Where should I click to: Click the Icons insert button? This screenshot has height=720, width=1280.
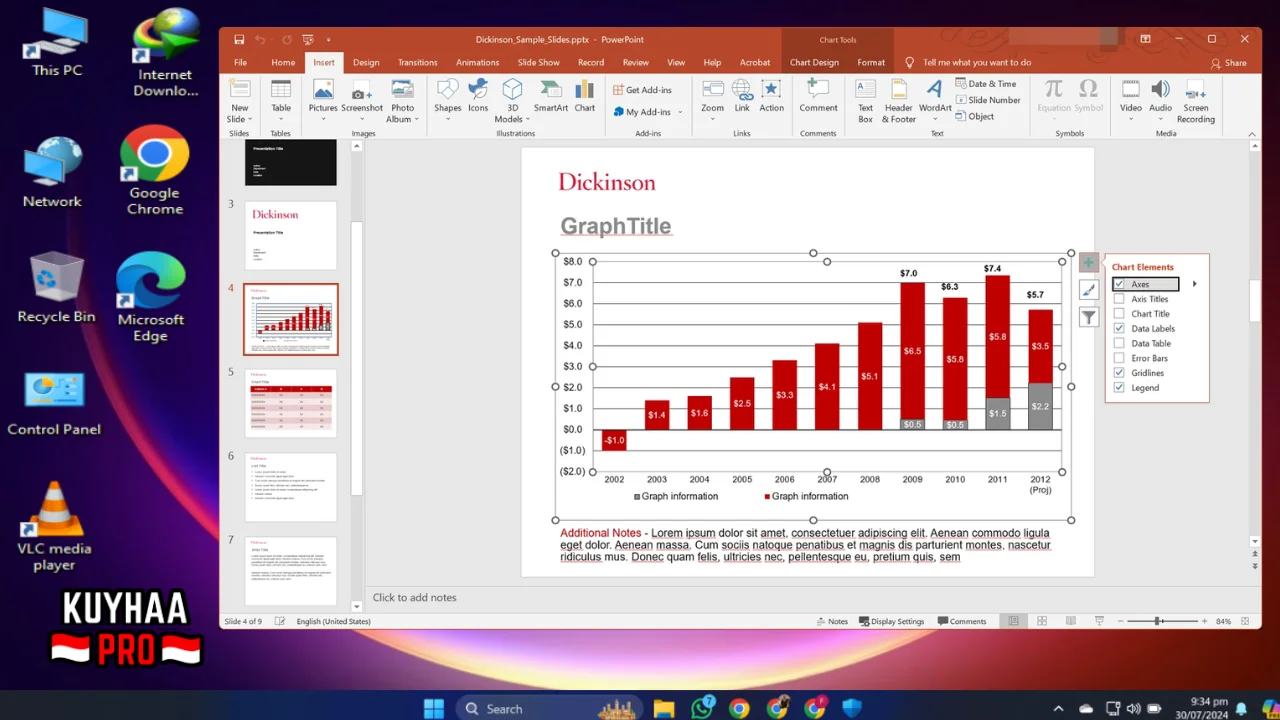(478, 95)
